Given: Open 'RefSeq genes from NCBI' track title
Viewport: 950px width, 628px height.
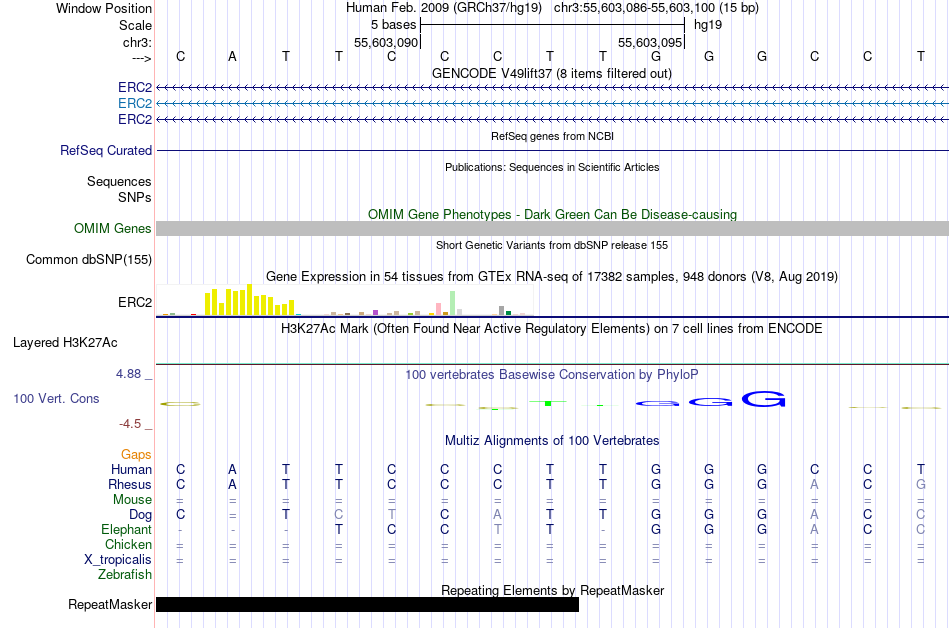Looking at the screenshot, I should coord(552,136).
